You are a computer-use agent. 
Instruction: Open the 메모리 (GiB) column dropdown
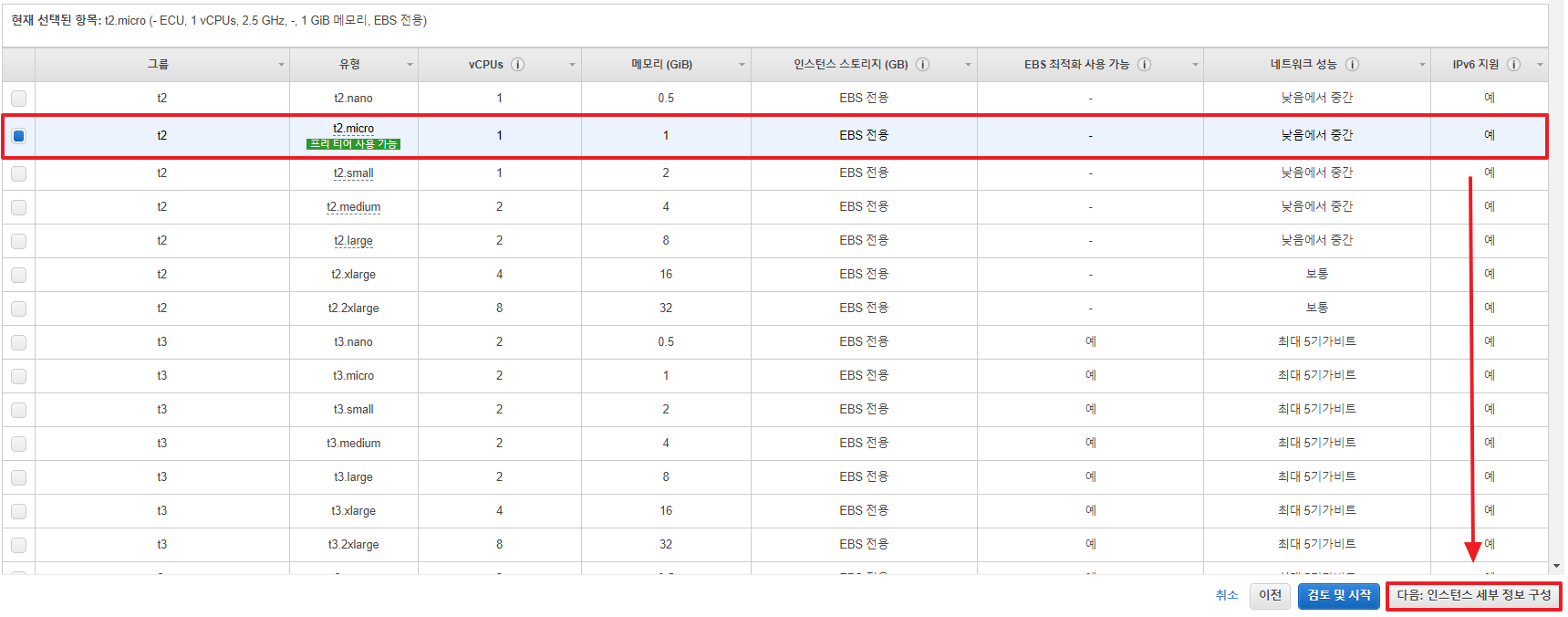pyautogui.click(x=742, y=65)
